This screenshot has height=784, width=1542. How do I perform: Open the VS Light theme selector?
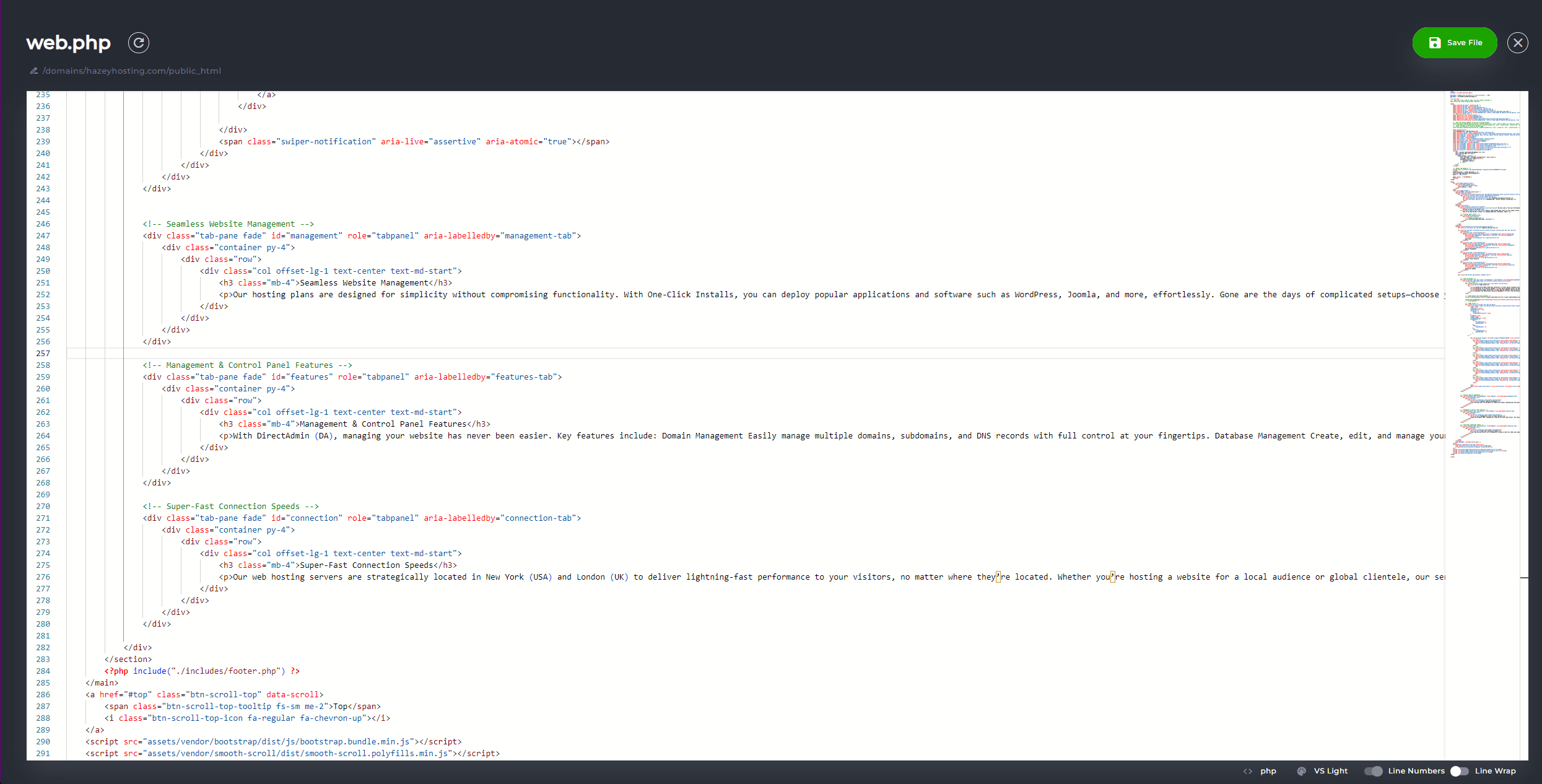tap(1331, 771)
